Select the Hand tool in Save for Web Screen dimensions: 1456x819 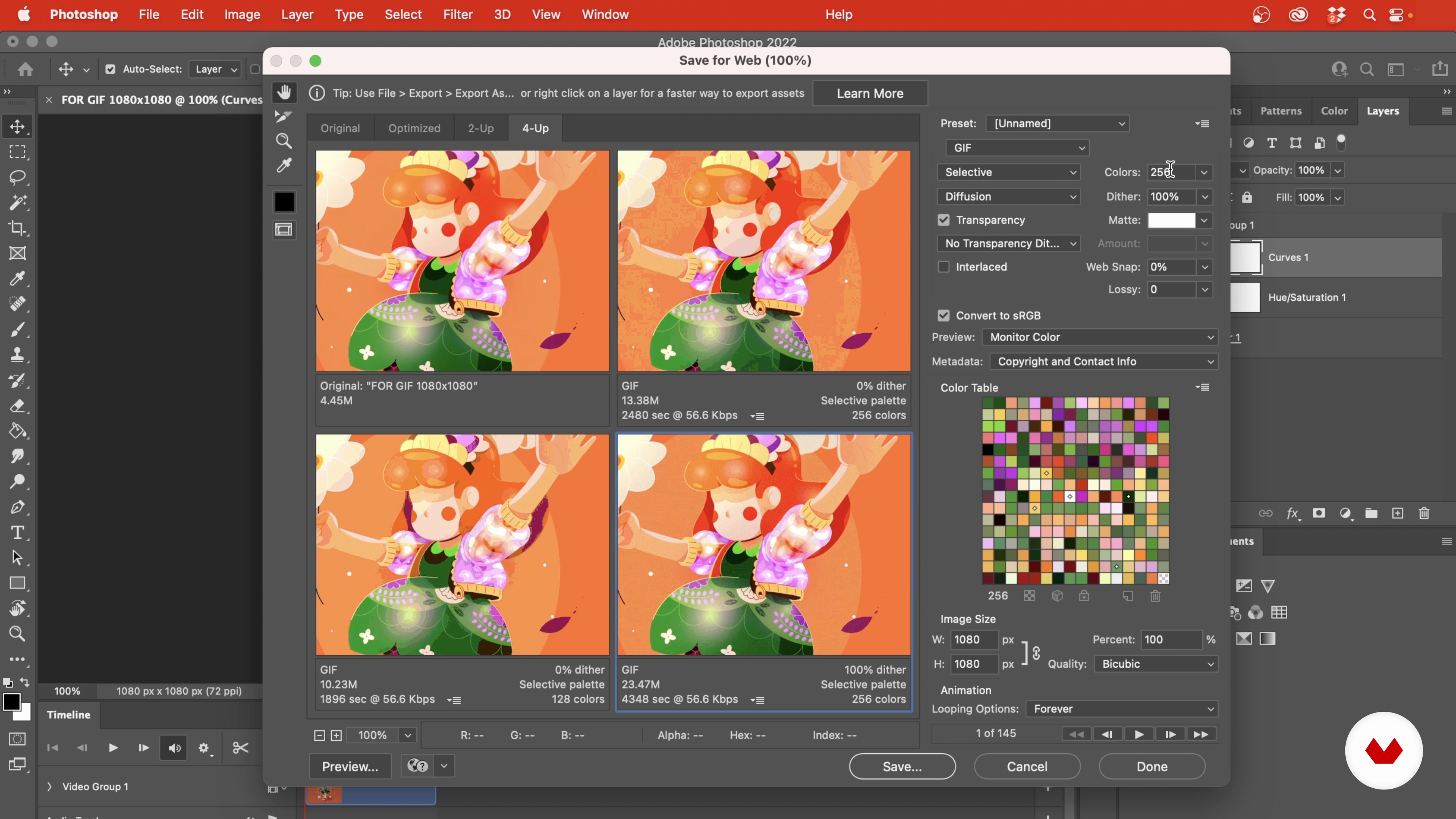click(x=284, y=92)
